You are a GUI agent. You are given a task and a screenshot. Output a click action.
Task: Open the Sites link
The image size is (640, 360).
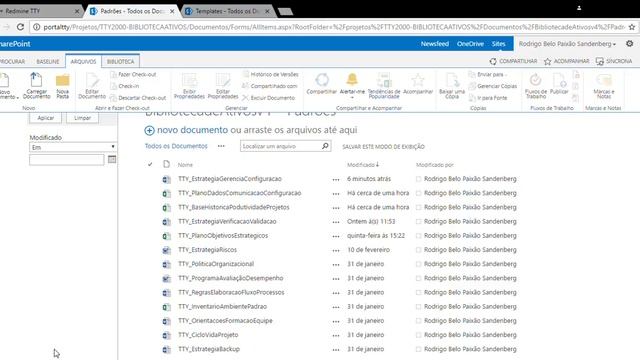pos(498,44)
